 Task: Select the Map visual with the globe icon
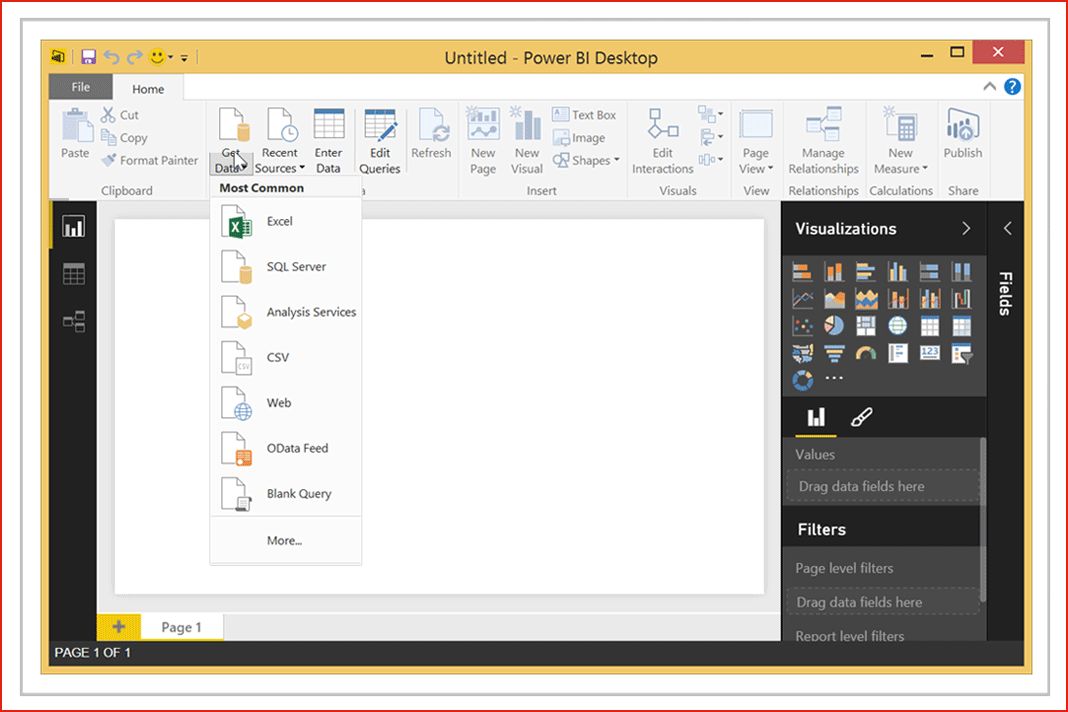(x=898, y=326)
